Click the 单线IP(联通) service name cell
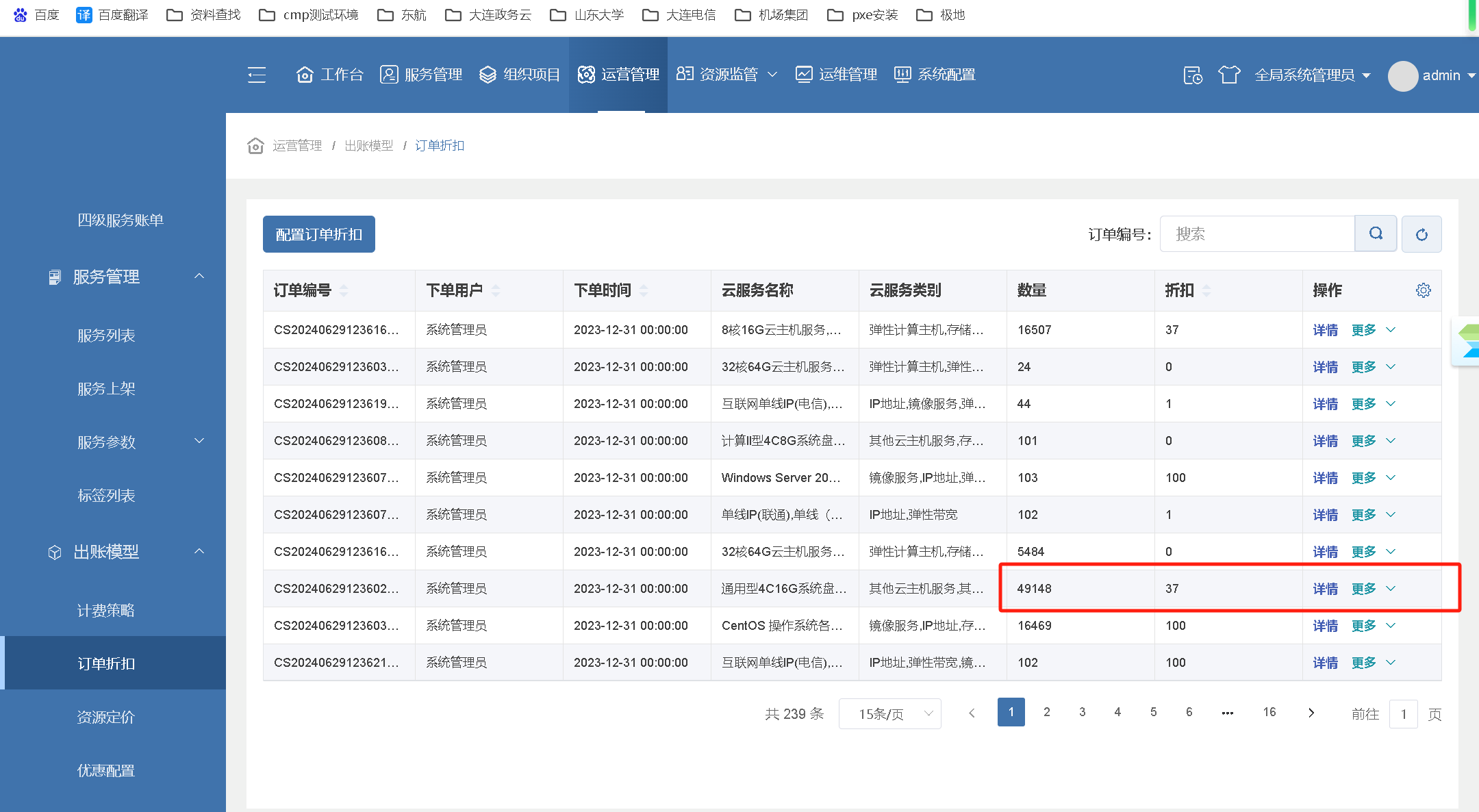The width and height of the screenshot is (1479, 812). click(782, 515)
